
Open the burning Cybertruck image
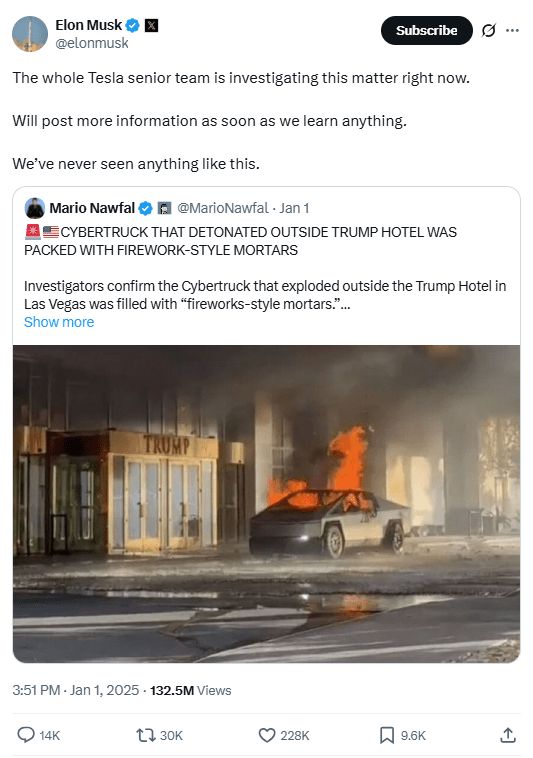pos(266,504)
